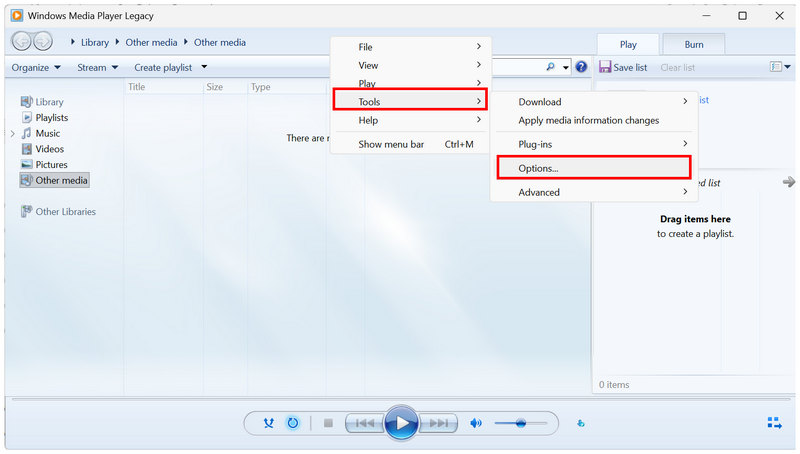
Task: Open the Help question mark icon
Action: click(x=581, y=67)
